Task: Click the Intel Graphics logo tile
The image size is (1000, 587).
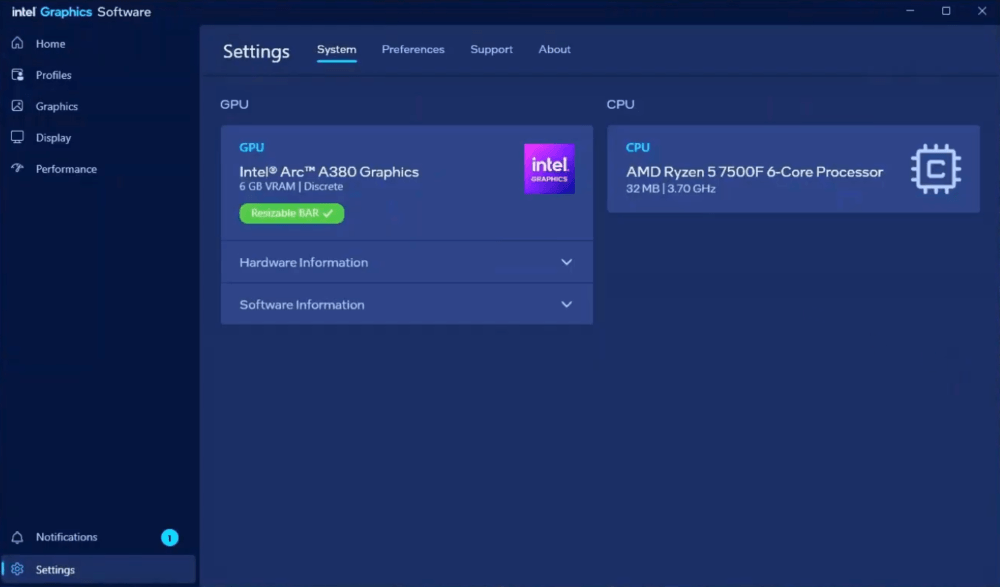Action: point(549,168)
